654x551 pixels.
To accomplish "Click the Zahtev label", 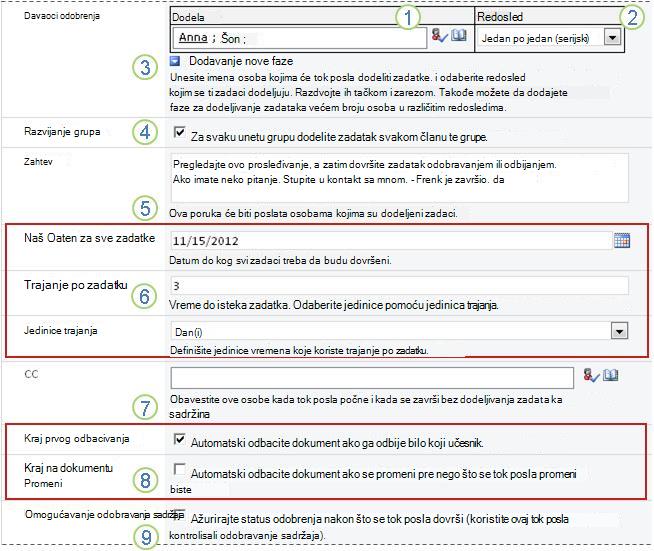I will 38,162.
